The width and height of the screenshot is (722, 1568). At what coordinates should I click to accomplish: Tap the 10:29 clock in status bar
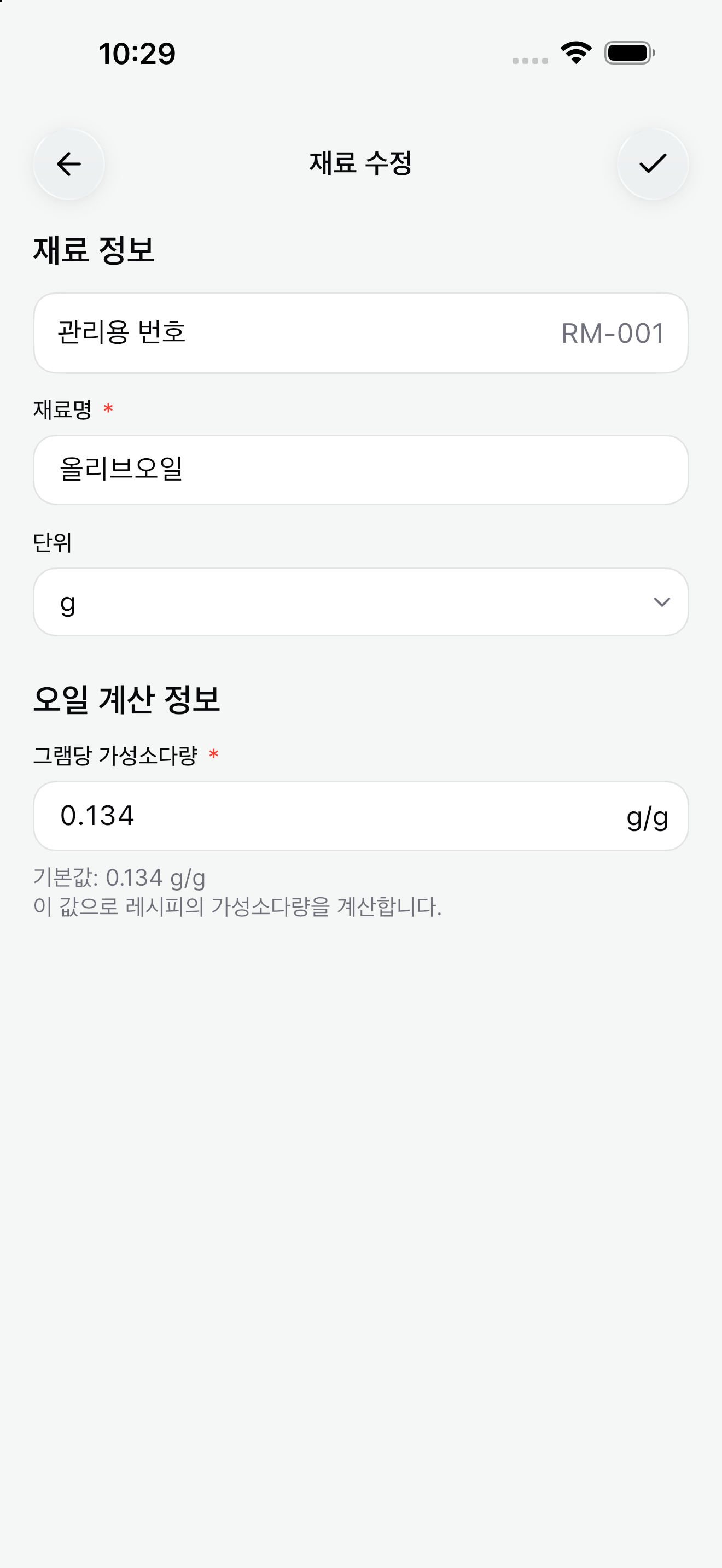(x=137, y=54)
